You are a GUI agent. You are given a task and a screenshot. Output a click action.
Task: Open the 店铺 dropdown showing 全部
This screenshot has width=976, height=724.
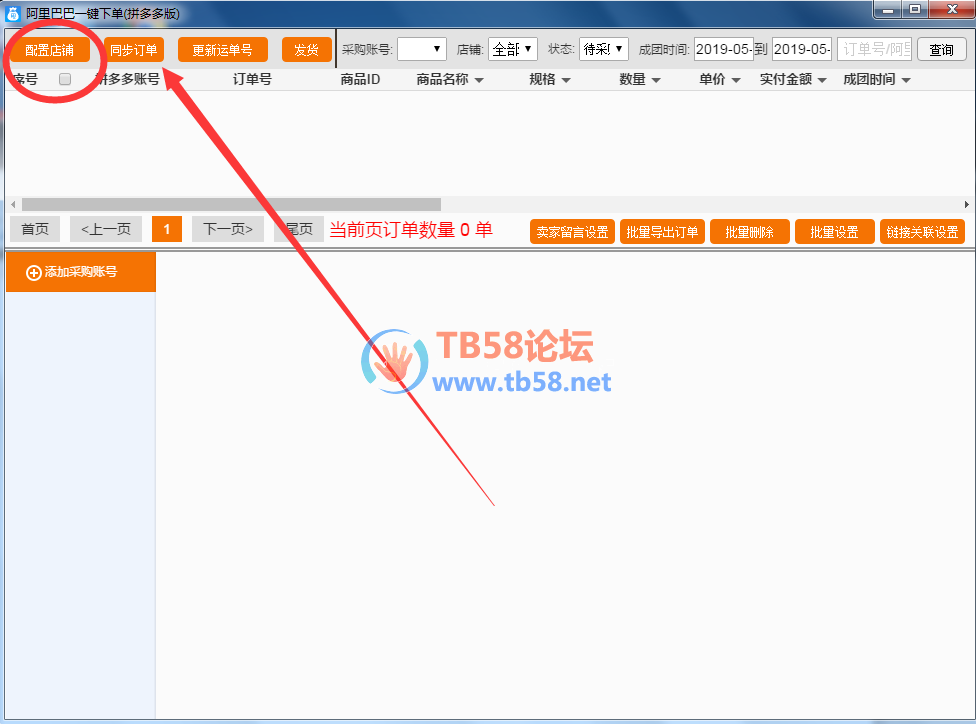click(512, 49)
